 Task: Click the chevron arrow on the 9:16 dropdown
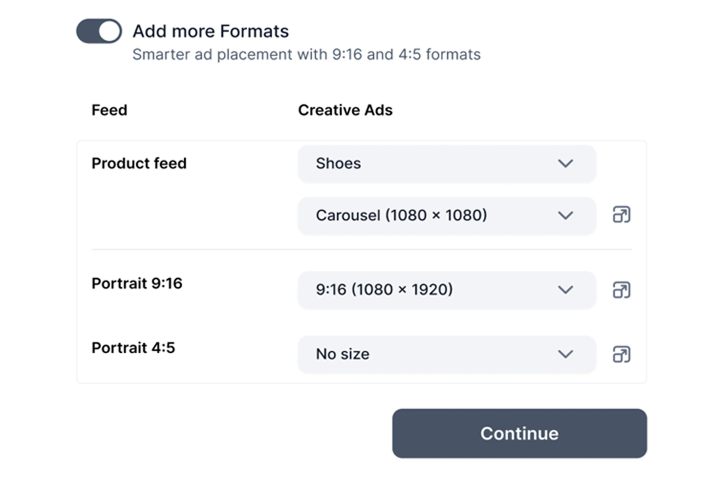[x=565, y=290]
